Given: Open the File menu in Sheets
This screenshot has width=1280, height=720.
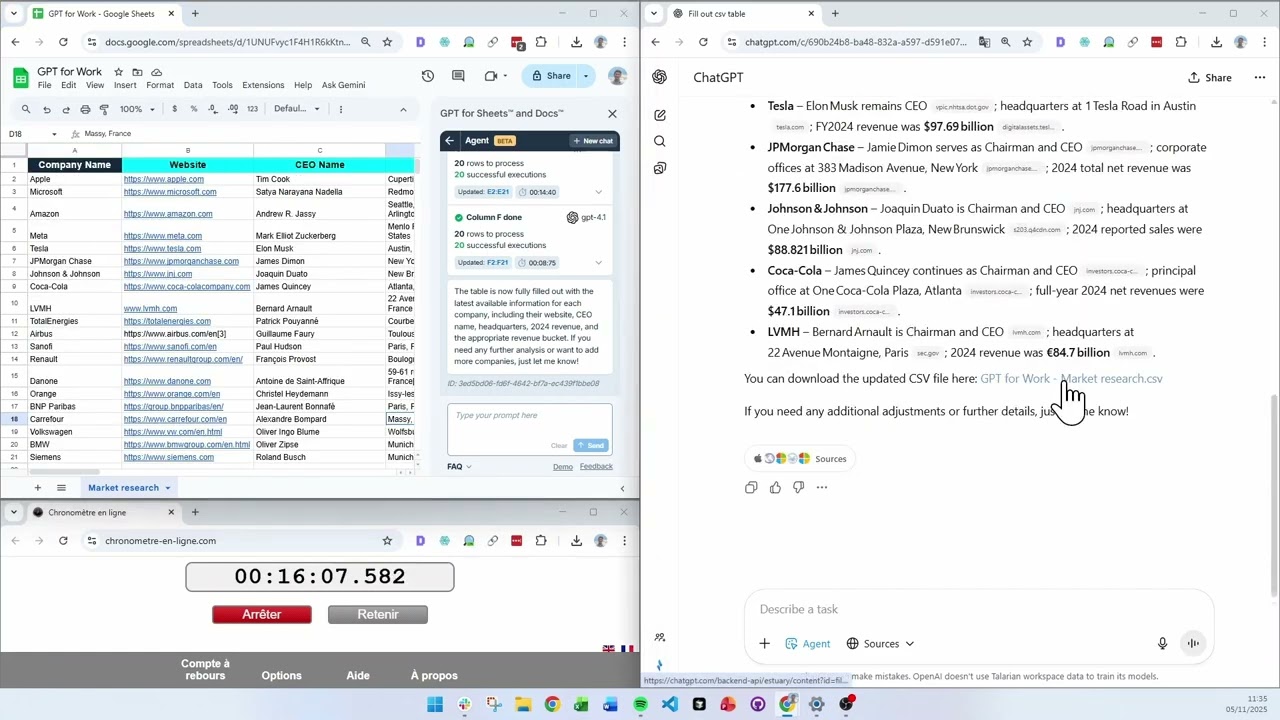Looking at the screenshot, I should [x=45, y=85].
